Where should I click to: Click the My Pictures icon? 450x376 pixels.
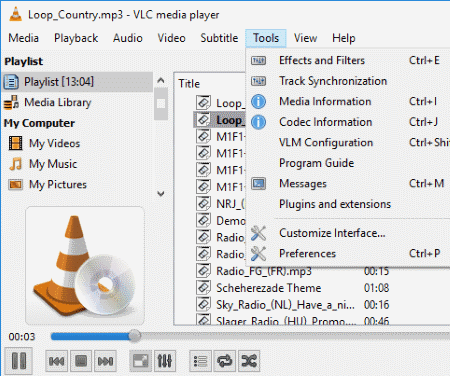coord(15,185)
